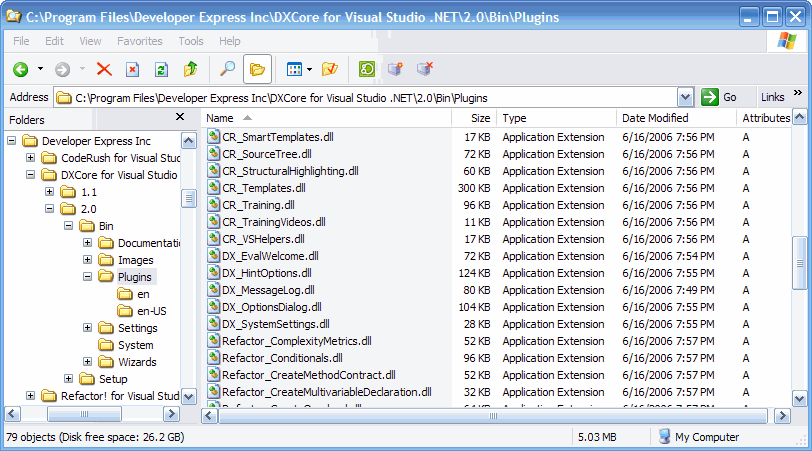Close the Folders pane
The image size is (812, 451).
click(x=180, y=117)
